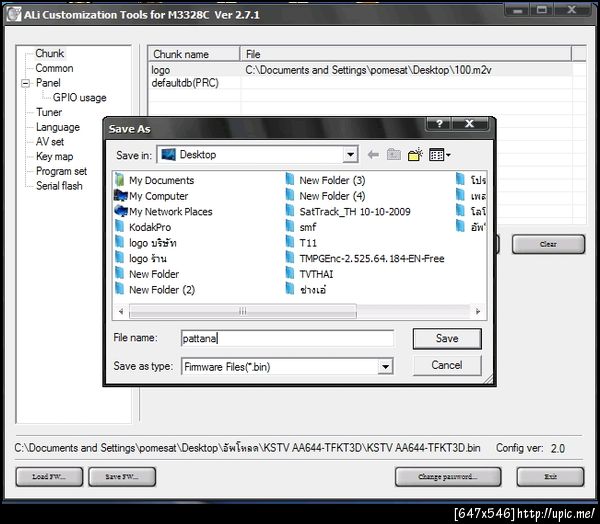Click the file list horizontal scrollbar thumb
Viewport: 600px width, 524px height.
coord(243,311)
